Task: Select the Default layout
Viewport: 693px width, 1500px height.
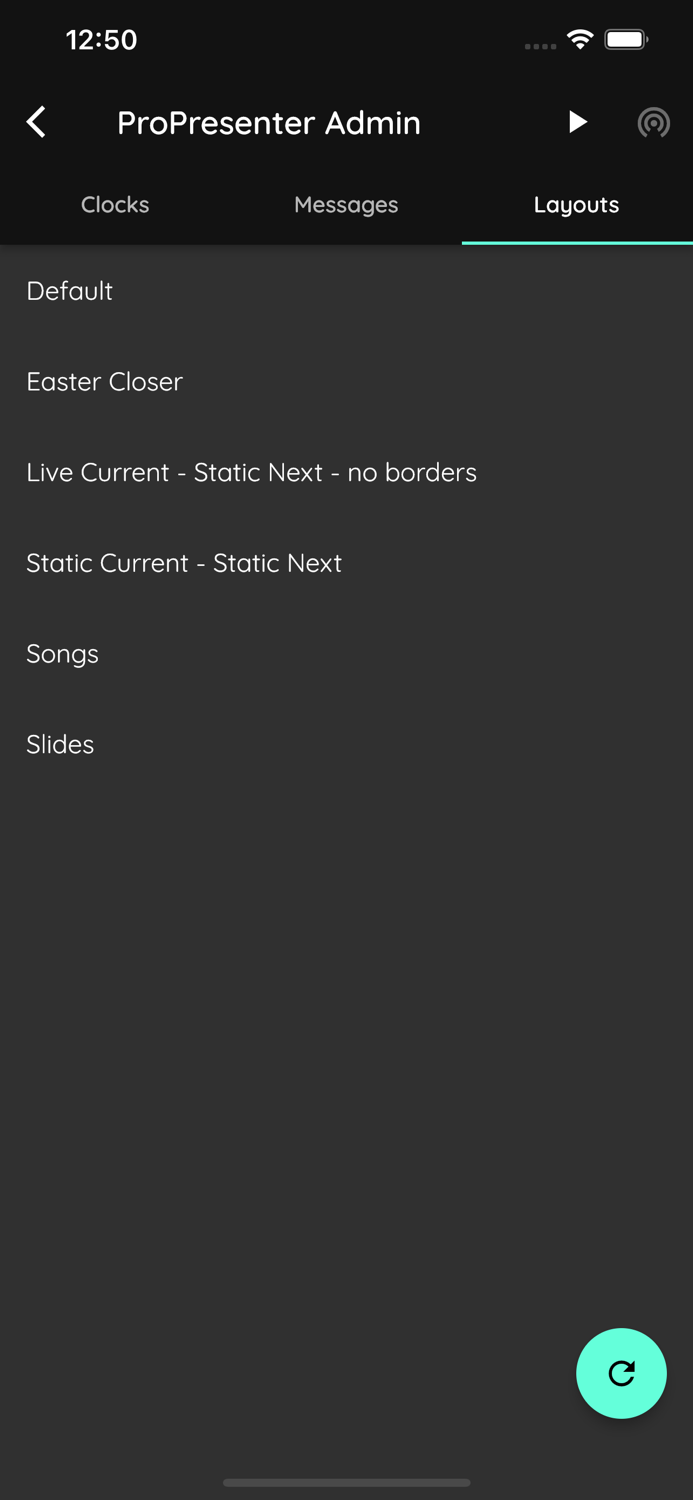Action: pos(69,291)
